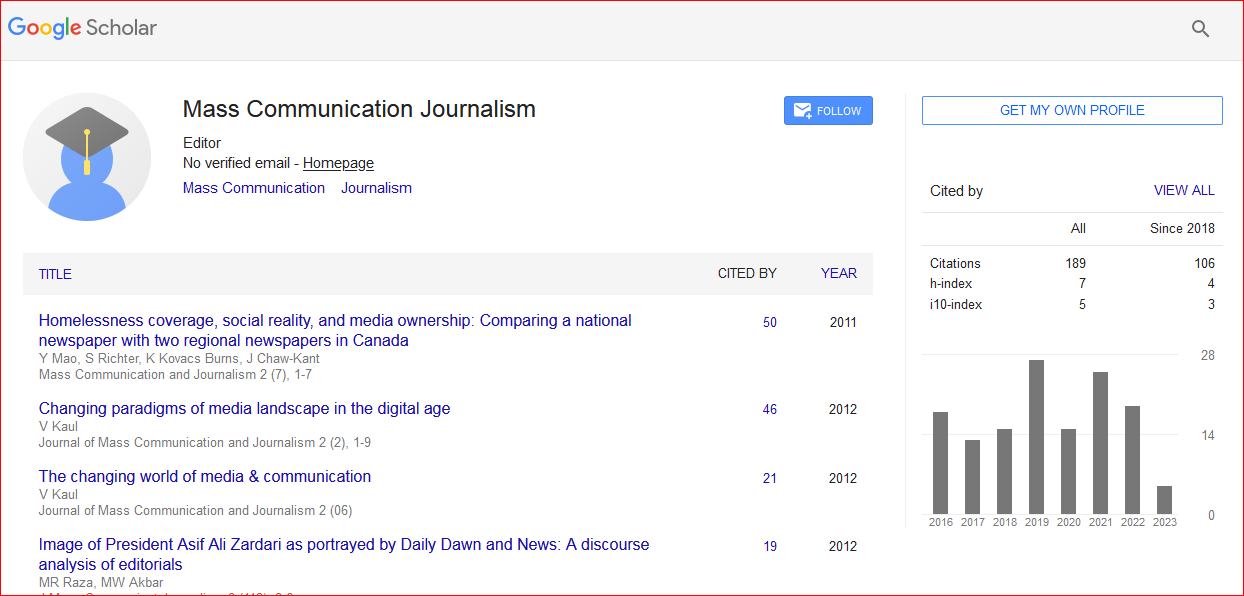Viewport: 1244px width, 596px height.
Task: Open the Homepage link
Action: click(338, 163)
